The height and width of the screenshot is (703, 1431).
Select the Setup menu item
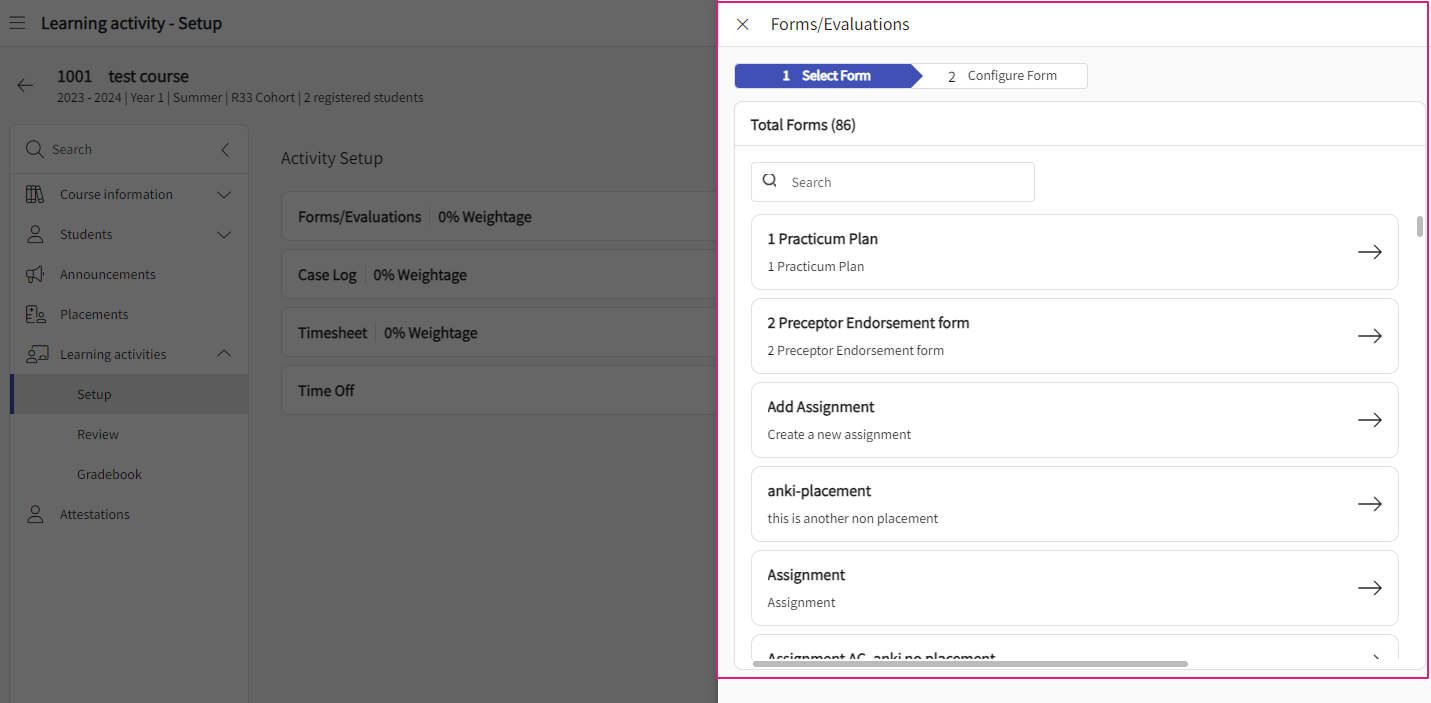click(x=94, y=393)
